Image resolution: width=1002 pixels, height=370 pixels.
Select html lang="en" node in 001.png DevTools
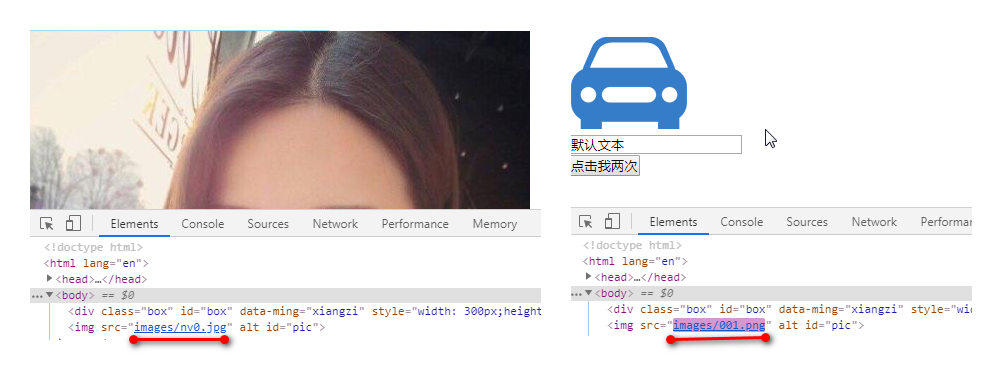tap(635, 261)
